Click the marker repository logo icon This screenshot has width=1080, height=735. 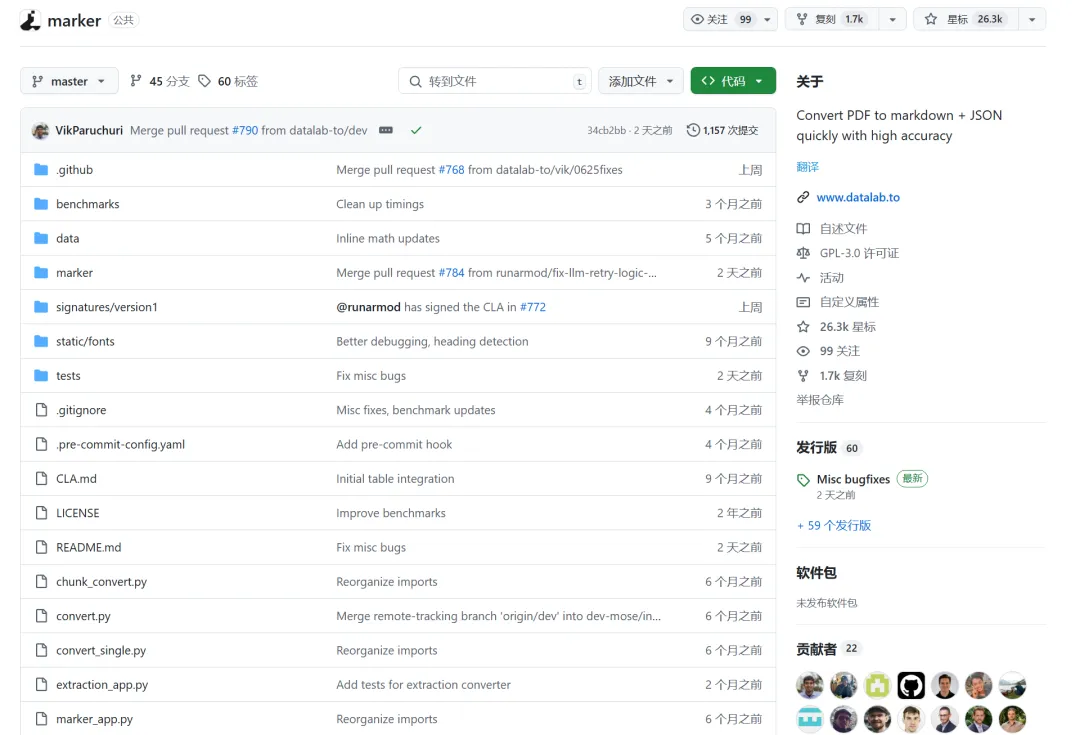[30, 20]
